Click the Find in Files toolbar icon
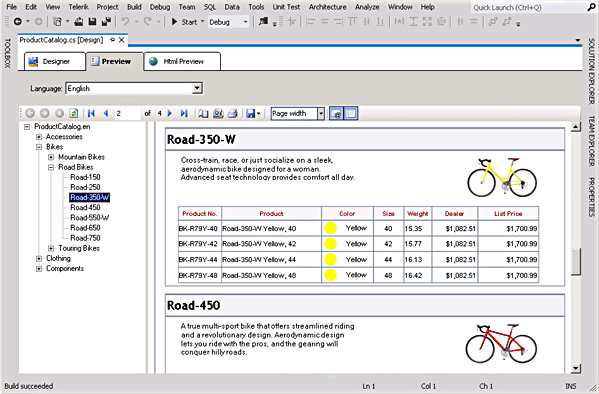The width and height of the screenshot is (599, 394). [x=263, y=22]
